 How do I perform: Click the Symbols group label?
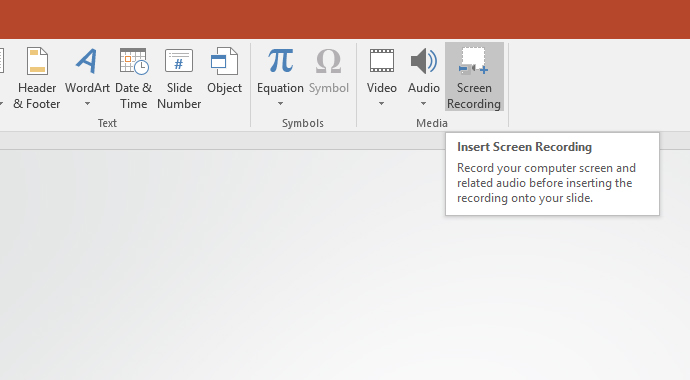point(303,123)
